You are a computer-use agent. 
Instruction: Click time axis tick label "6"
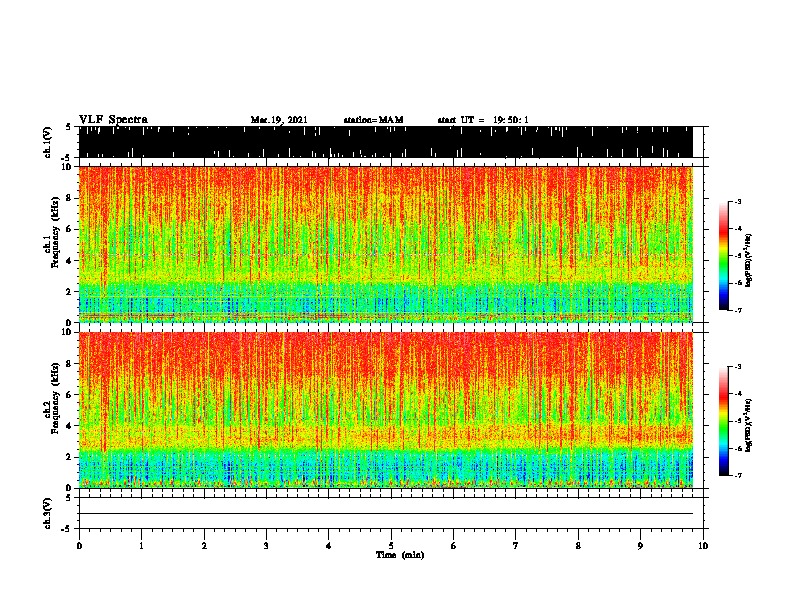454,546
